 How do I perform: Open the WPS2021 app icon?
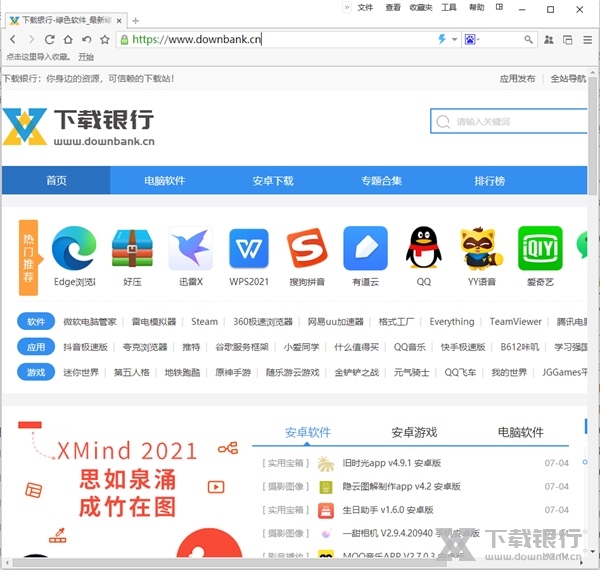pyautogui.click(x=249, y=248)
